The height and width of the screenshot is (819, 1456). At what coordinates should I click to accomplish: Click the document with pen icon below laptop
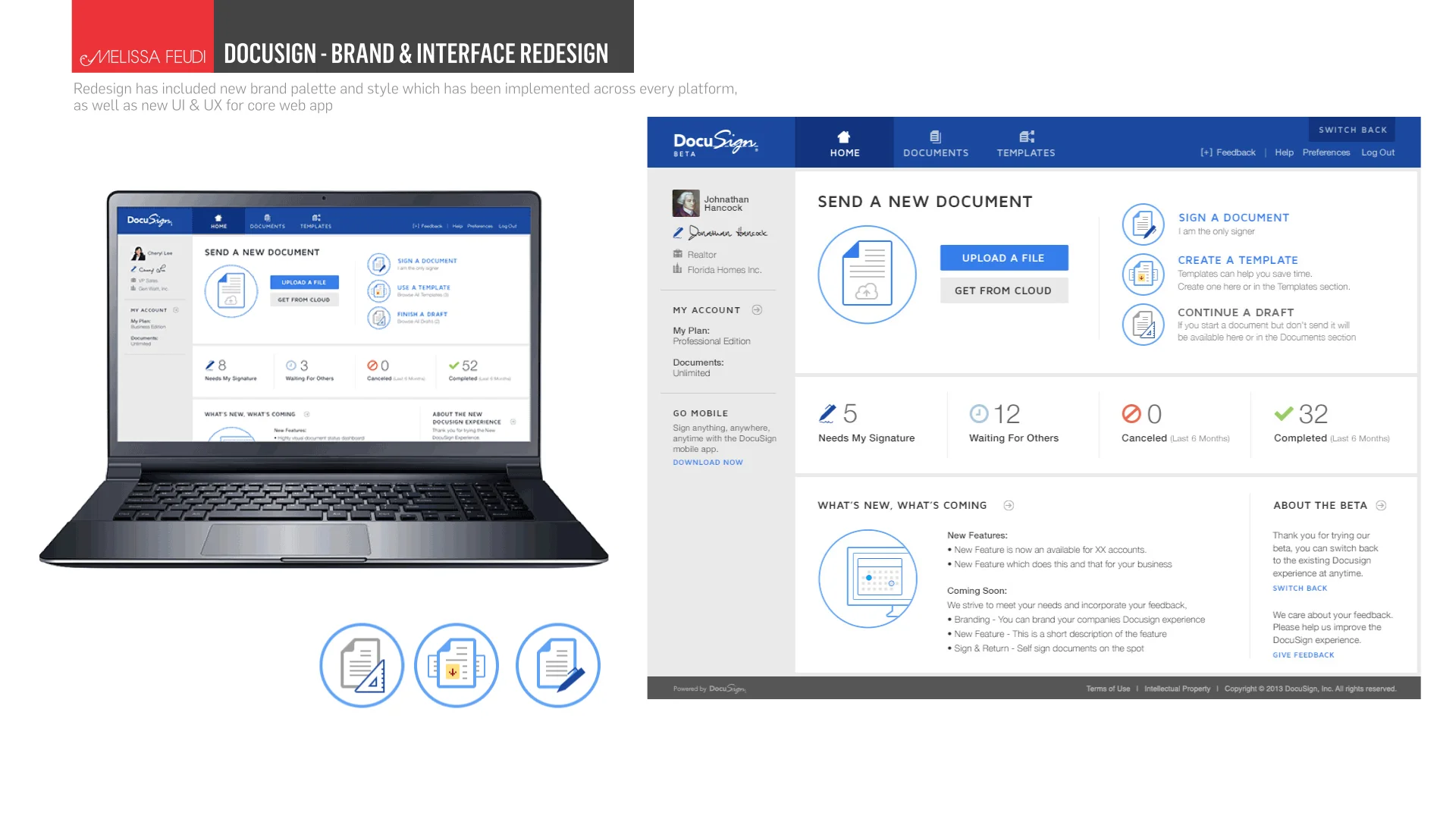coord(558,665)
